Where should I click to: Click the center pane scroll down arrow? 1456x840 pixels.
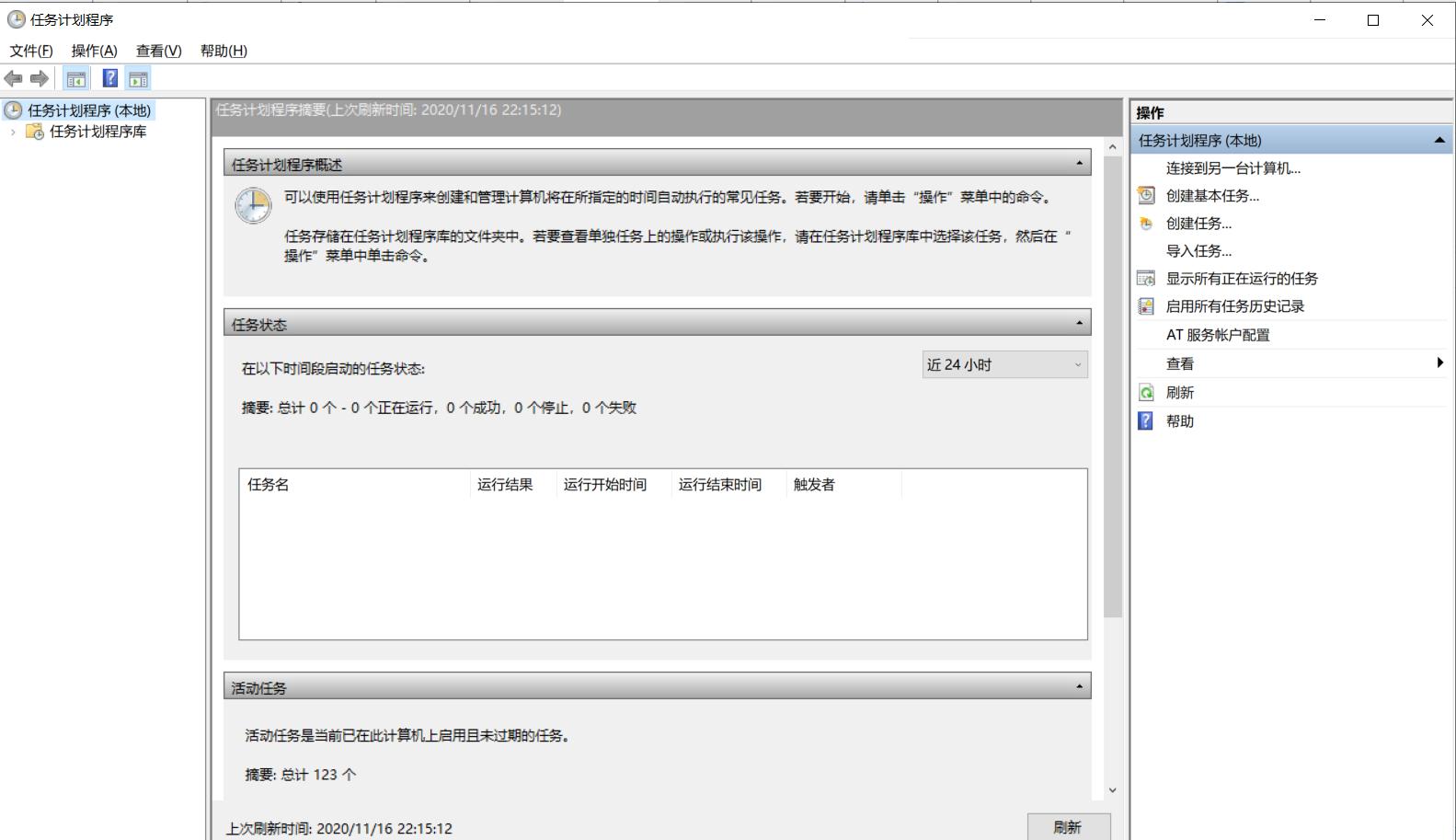(1113, 790)
